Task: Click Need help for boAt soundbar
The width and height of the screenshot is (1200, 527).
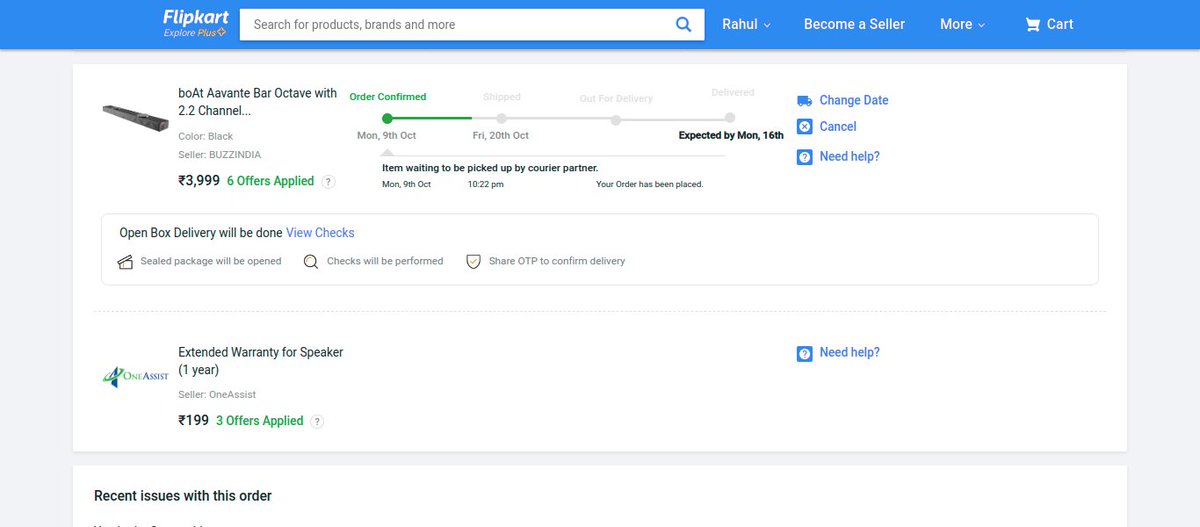Action: point(850,157)
